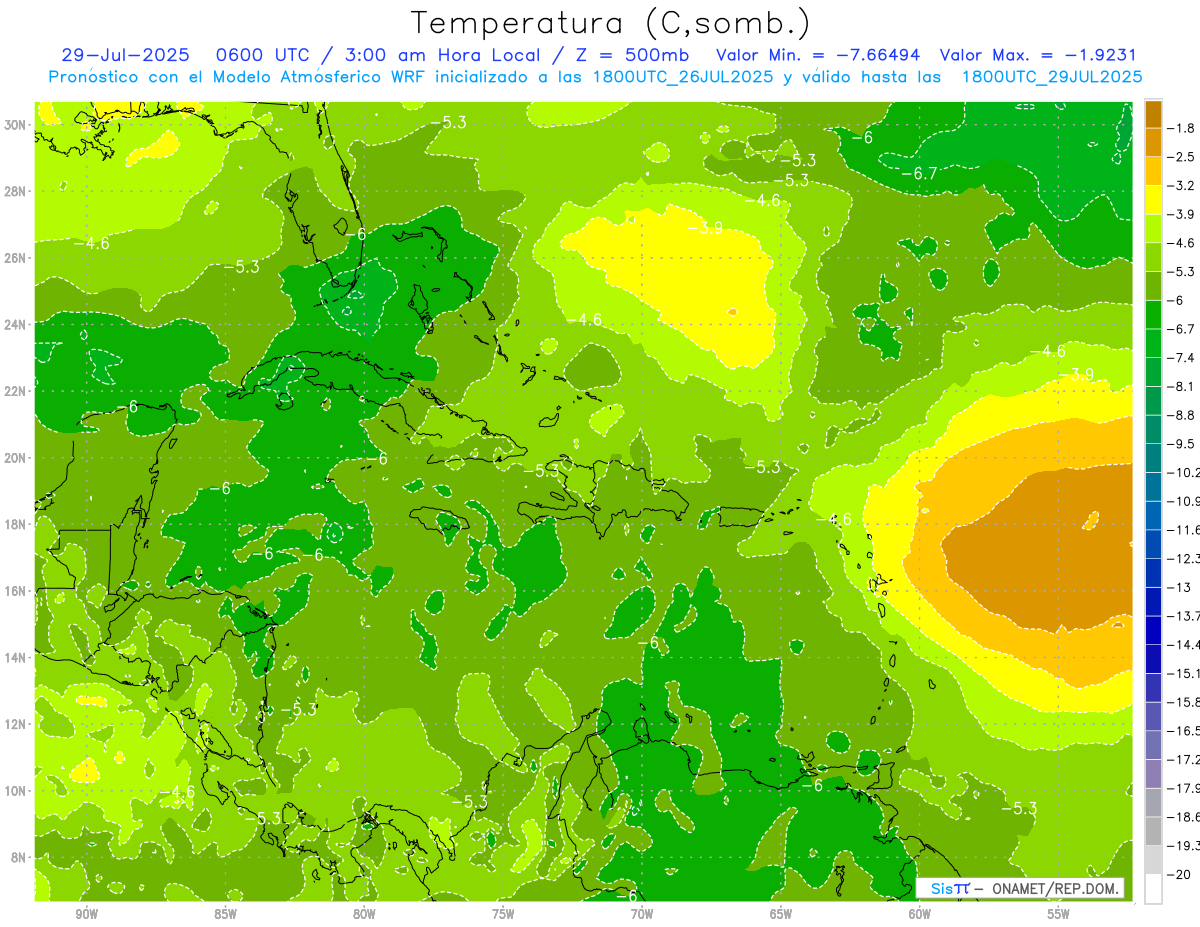This screenshot has width=1200, height=927.
Task: Click the 16N latitude axis label
Action: [16, 591]
